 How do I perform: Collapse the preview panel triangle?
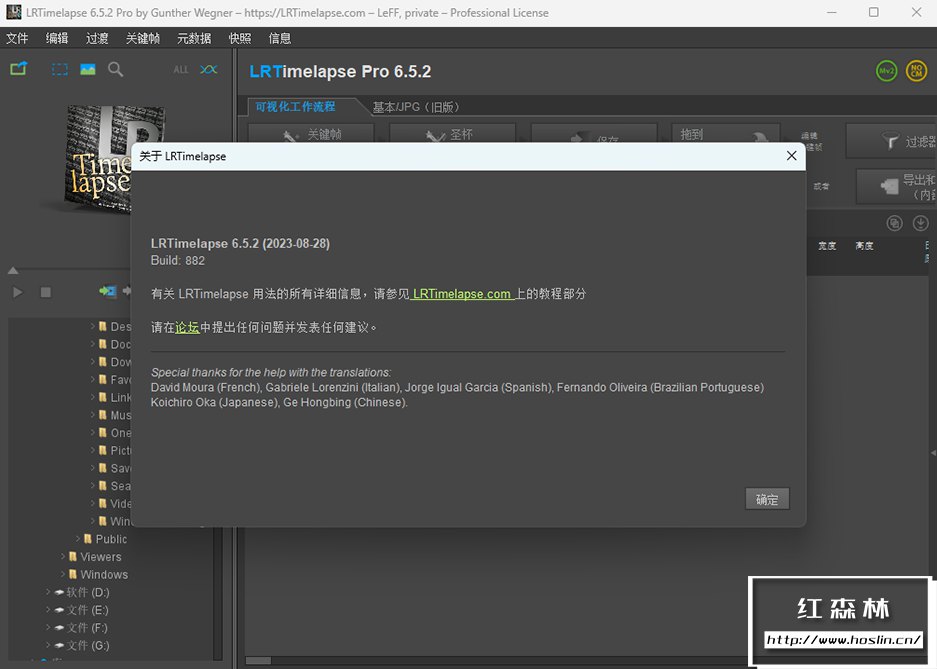[x=13, y=271]
